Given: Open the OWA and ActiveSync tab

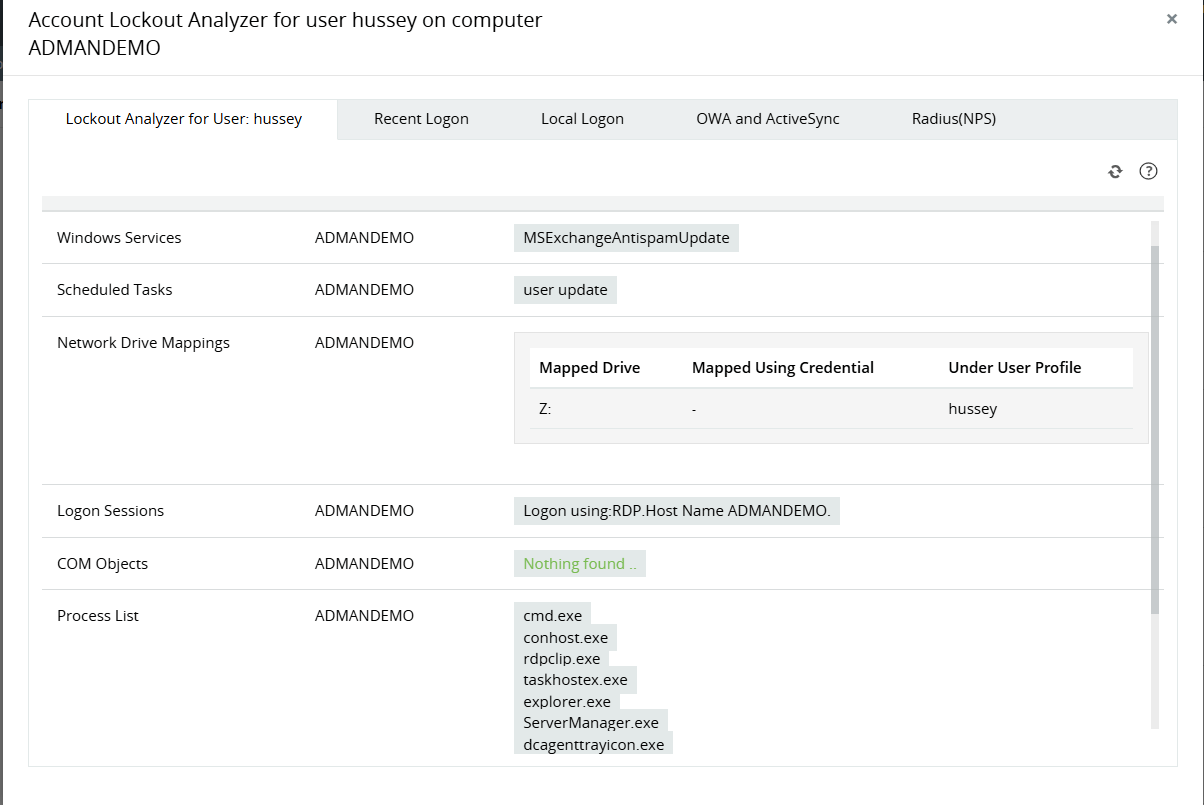Looking at the screenshot, I should 767,118.
